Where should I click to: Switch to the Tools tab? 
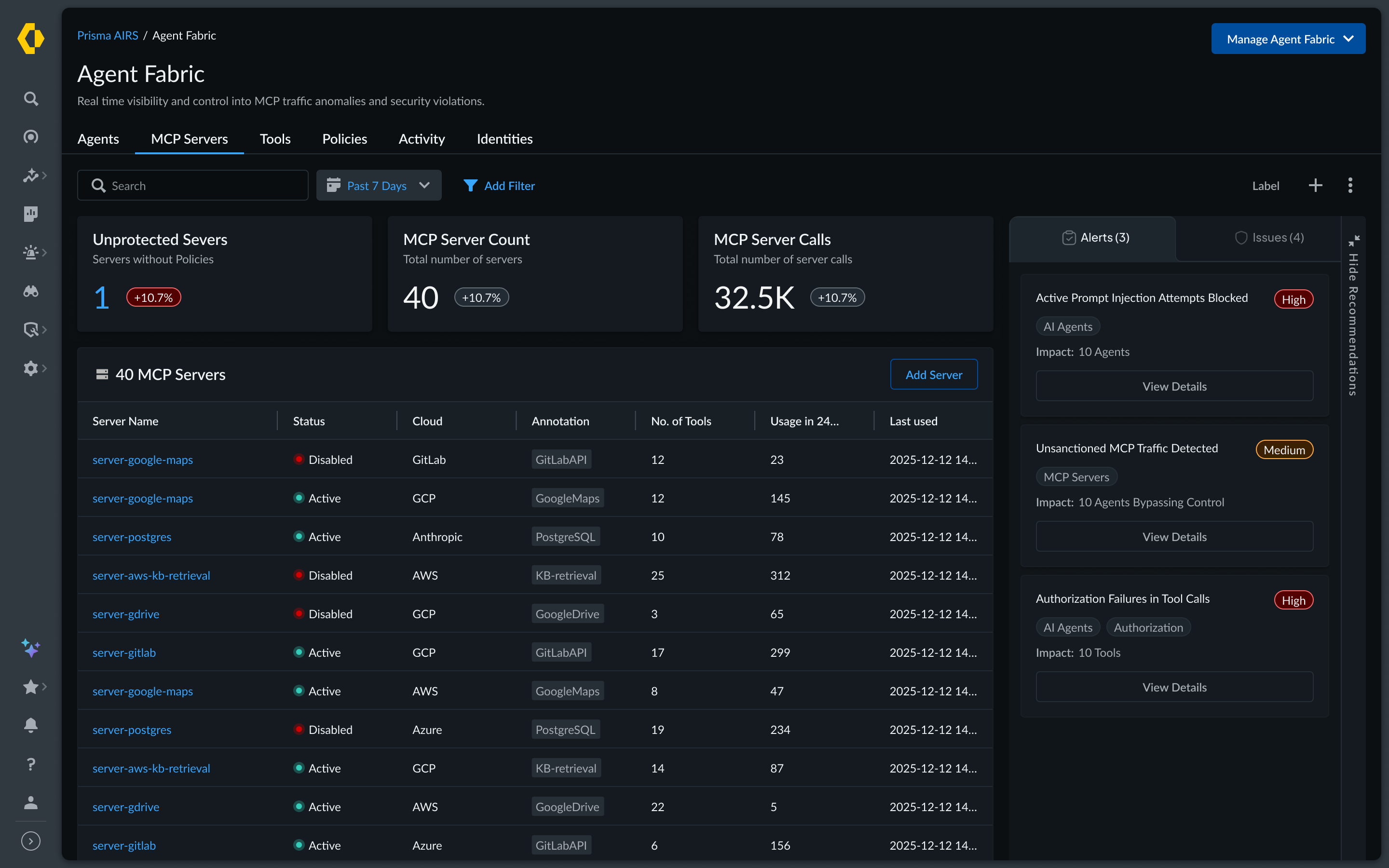tap(275, 139)
